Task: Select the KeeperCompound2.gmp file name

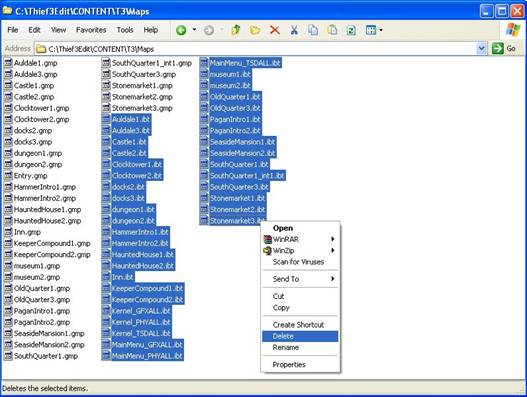Action: (52, 254)
